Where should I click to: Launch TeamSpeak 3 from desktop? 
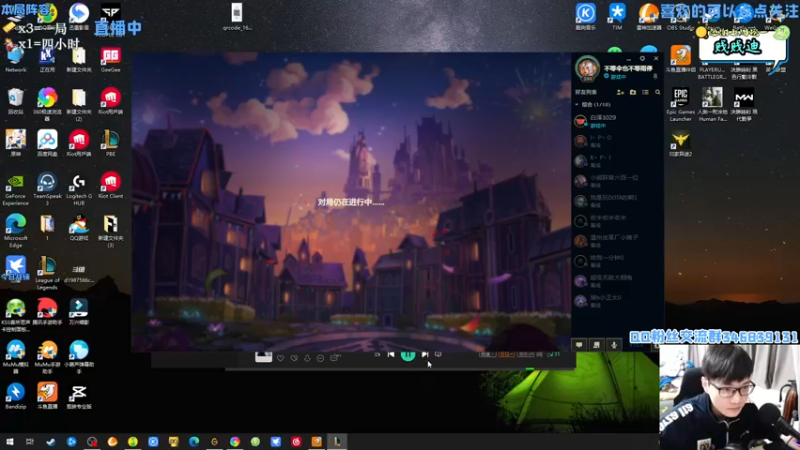pyautogui.click(x=47, y=189)
